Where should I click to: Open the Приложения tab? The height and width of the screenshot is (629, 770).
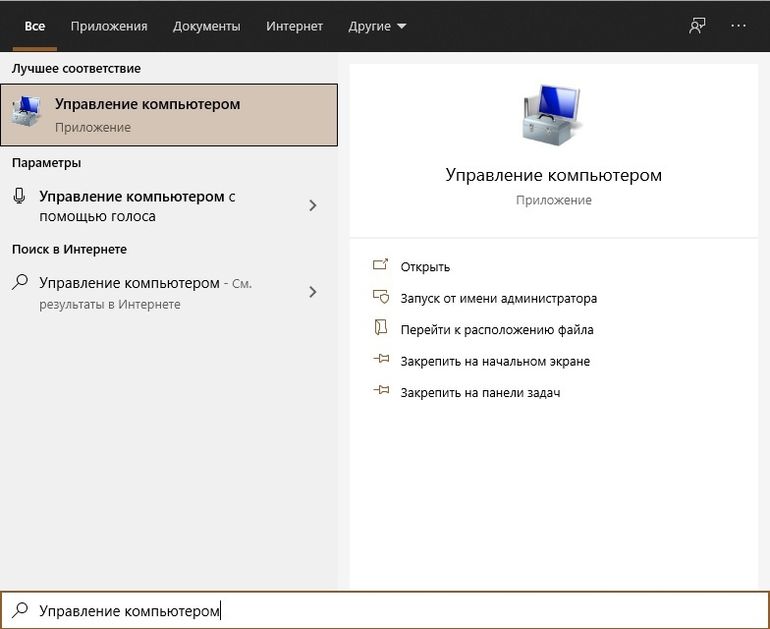click(x=109, y=26)
